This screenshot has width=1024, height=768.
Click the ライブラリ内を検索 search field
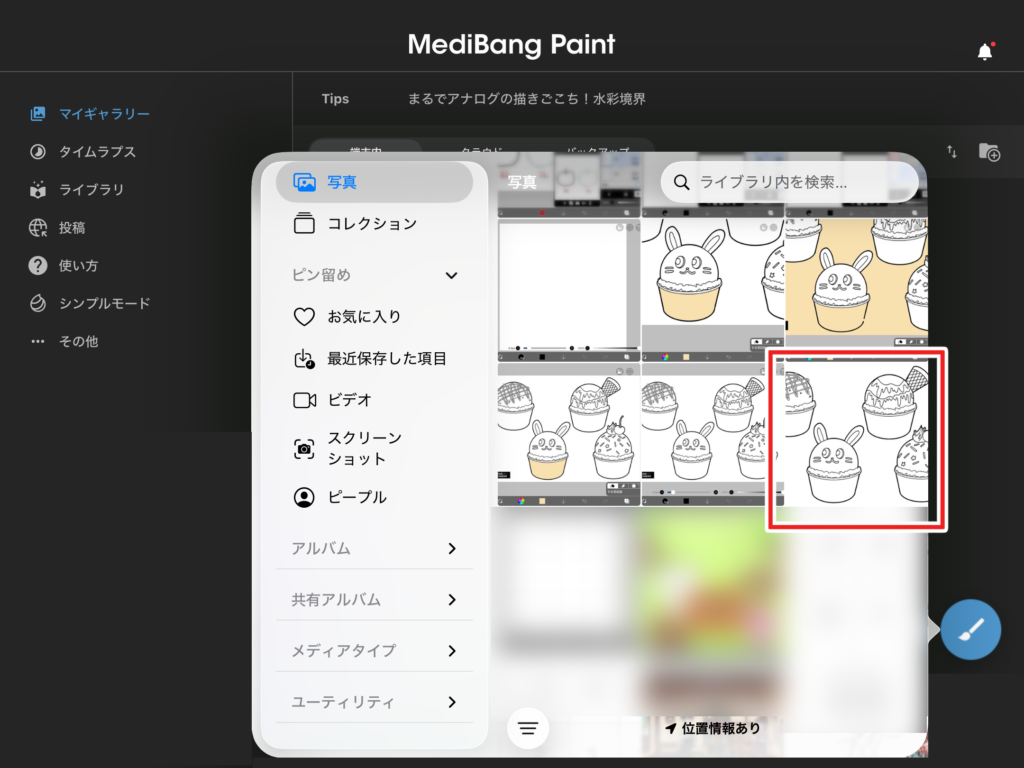(x=790, y=182)
